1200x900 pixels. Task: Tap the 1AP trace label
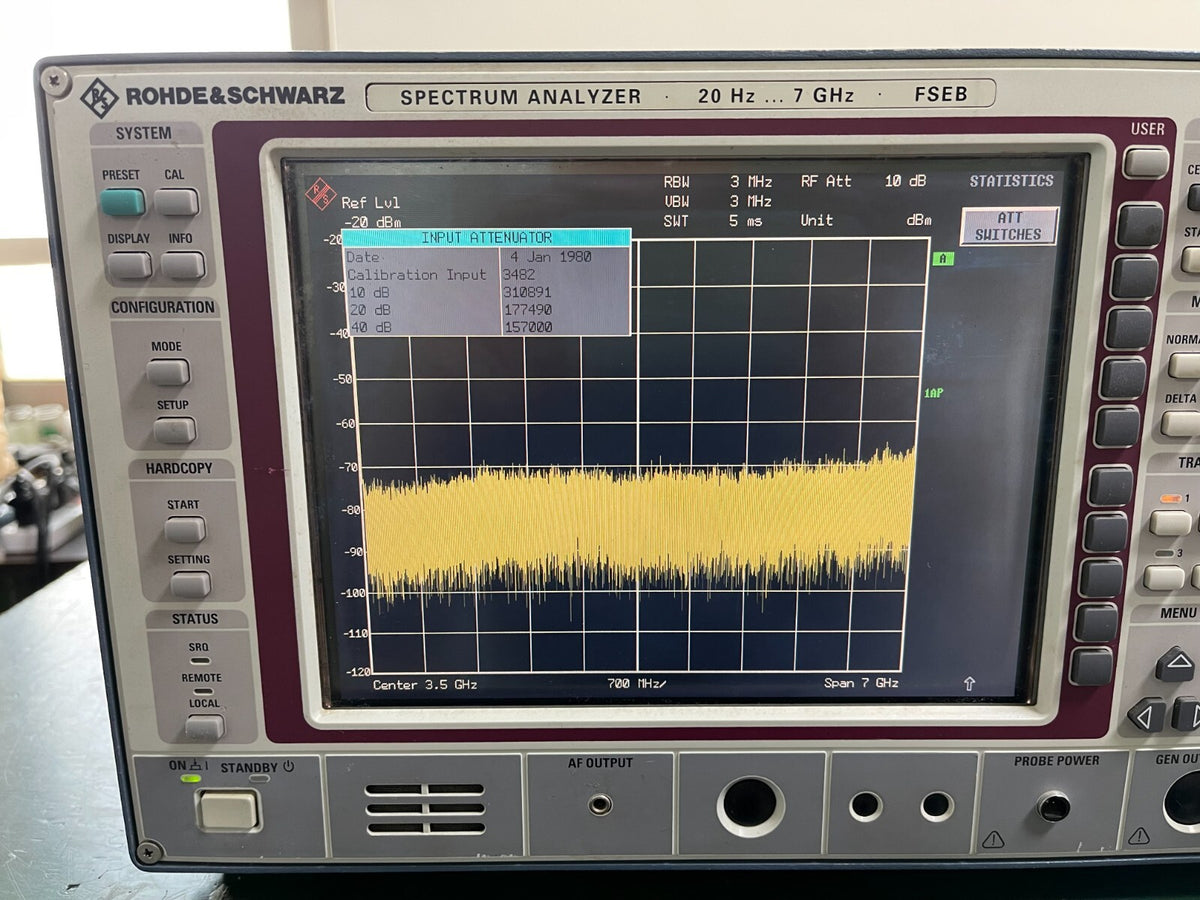tap(932, 393)
